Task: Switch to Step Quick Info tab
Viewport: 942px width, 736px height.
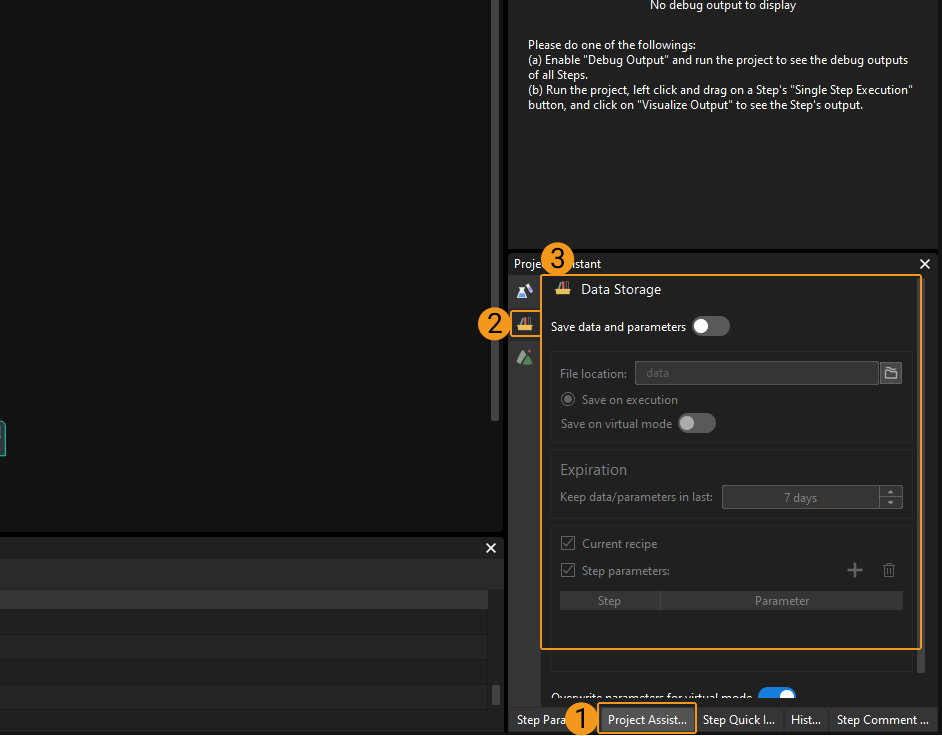Action: [x=738, y=720]
